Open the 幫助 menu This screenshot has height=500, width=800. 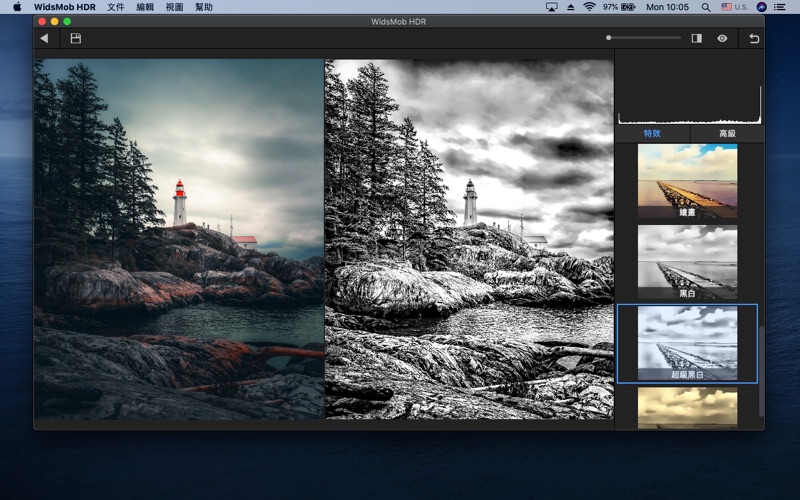pyautogui.click(x=204, y=7)
